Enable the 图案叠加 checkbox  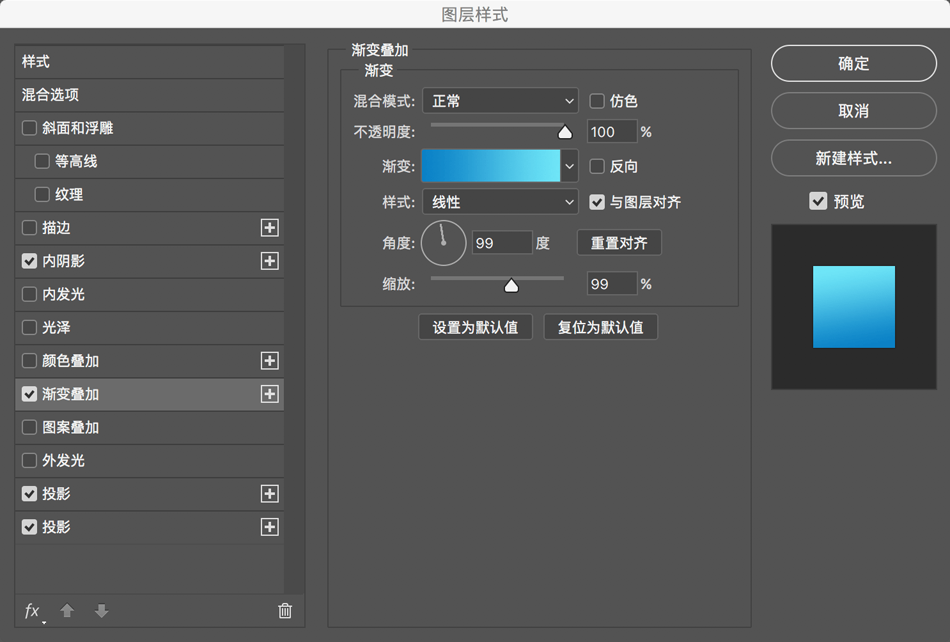pyautogui.click(x=29, y=428)
